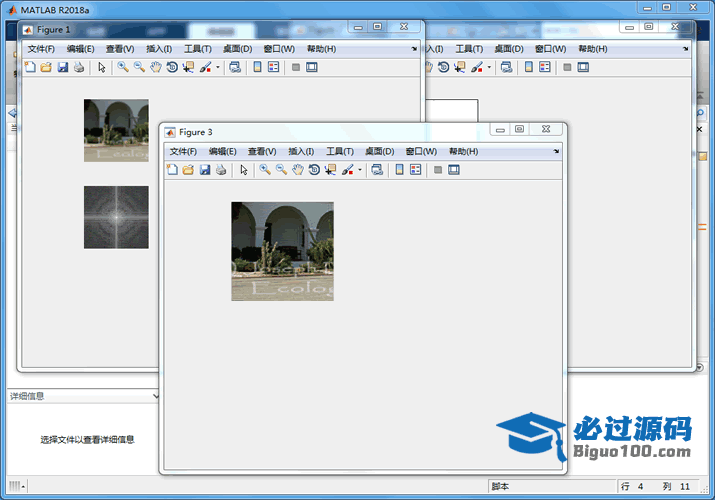This screenshot has width=715, height=500.
Task: Expand the Brush color dropdown arrow in Figure 3
Action: click(x=360, y=170)
